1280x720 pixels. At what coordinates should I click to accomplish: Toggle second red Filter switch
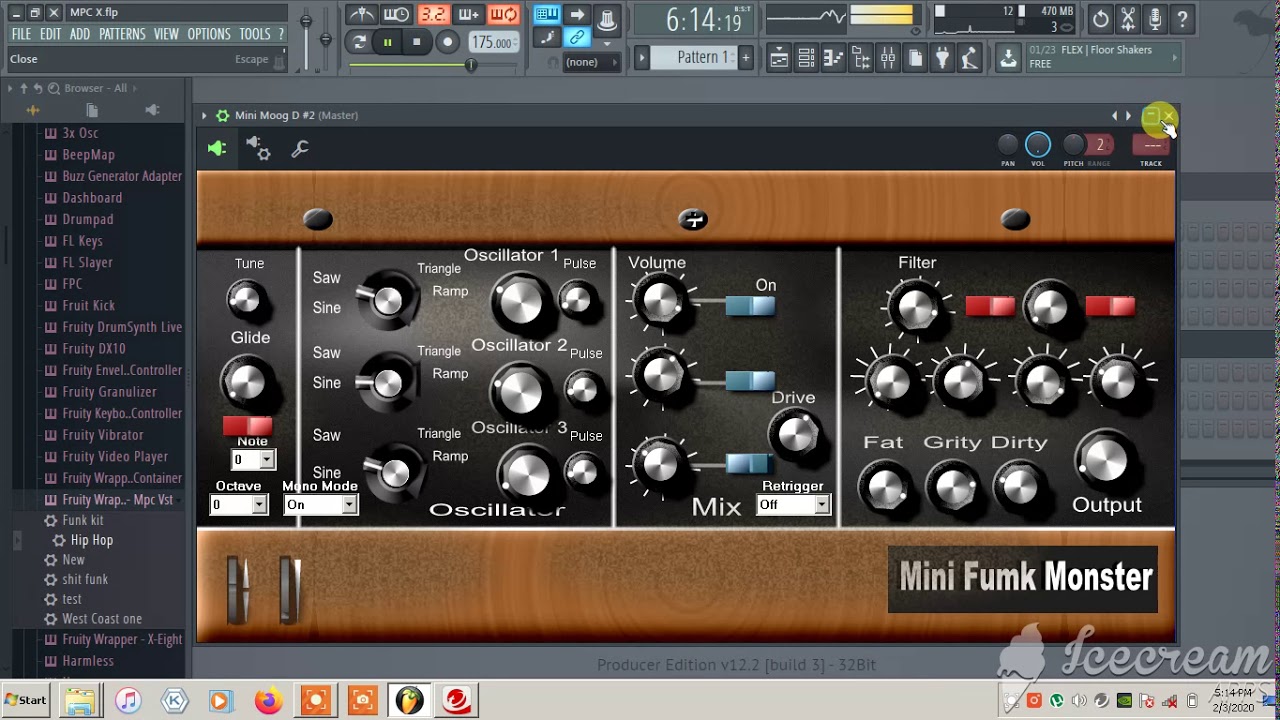(x=1110, y=306)
